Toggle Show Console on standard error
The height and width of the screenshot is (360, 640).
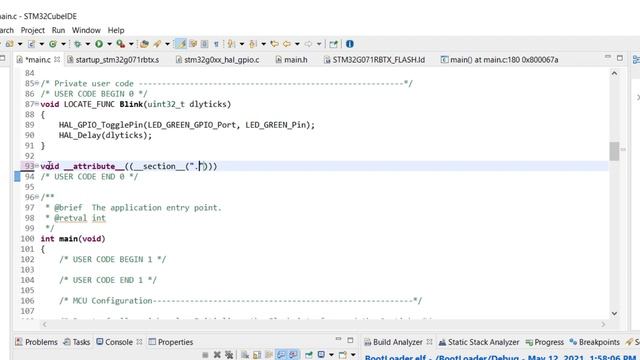tap(293, 355)
